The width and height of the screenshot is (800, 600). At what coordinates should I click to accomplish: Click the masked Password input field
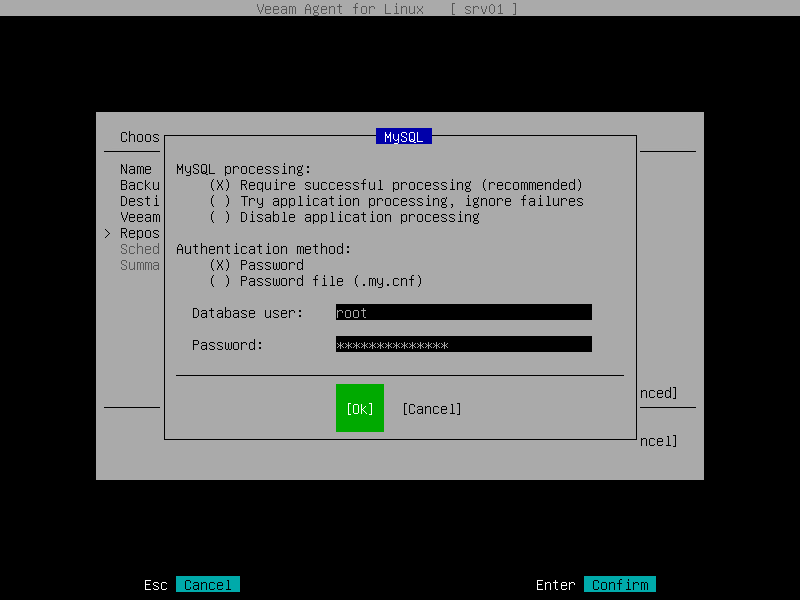click(463, 345)
